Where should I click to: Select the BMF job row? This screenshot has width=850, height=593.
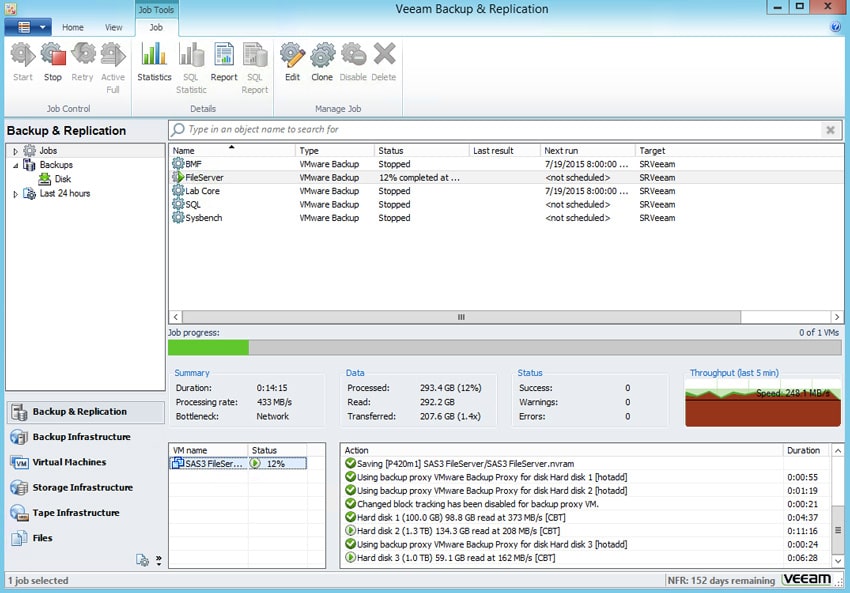pos(506,164)
